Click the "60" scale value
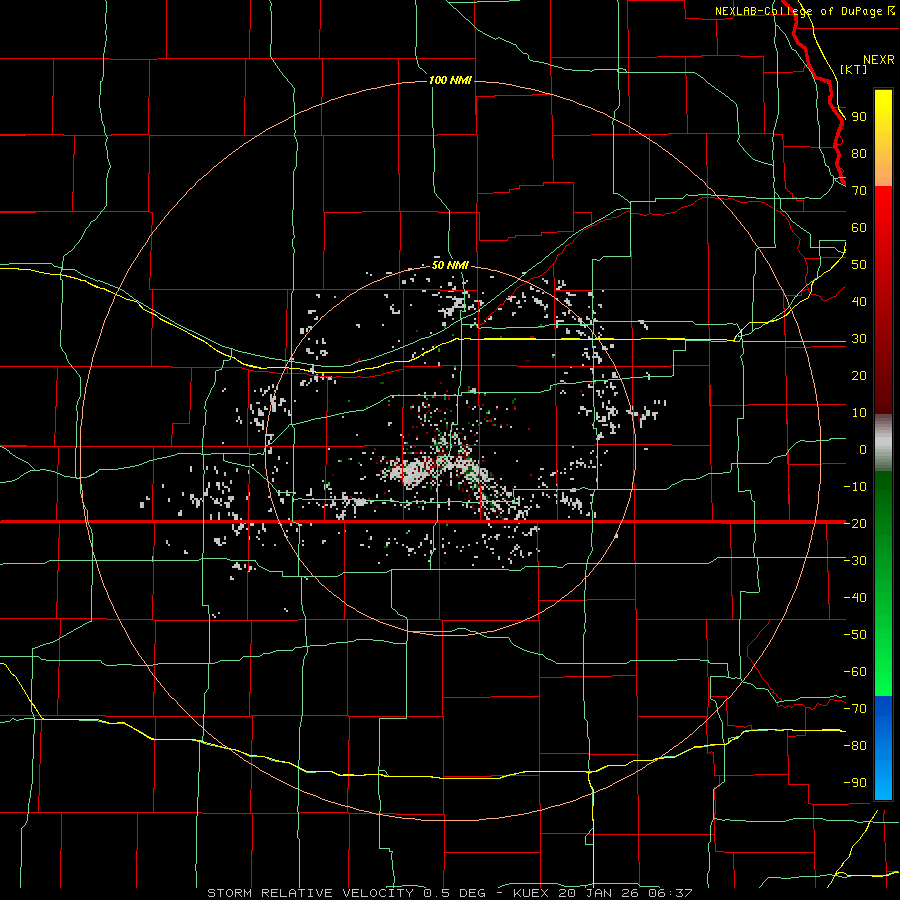Image resolution: width=900 pixels, height=900 pixels. pyautogui.click(x=859, y=228)
